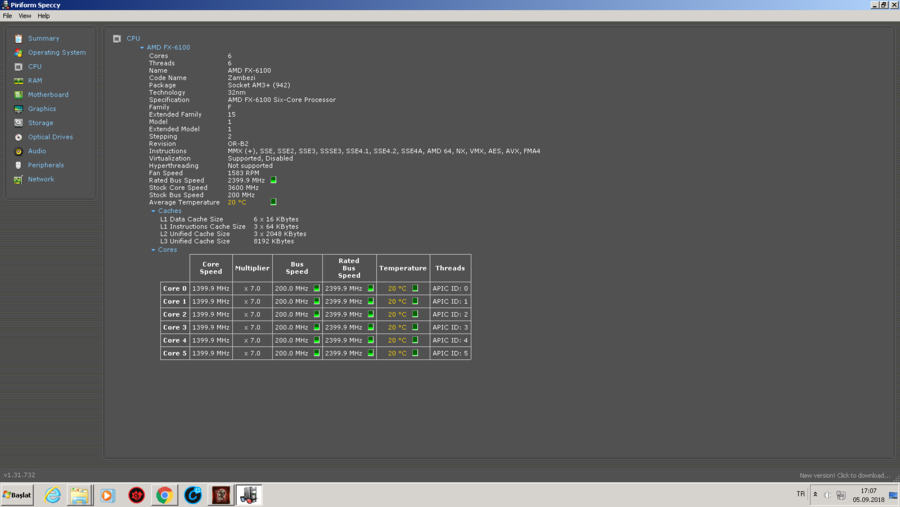Go to the Network section

(x=41, y=179)
